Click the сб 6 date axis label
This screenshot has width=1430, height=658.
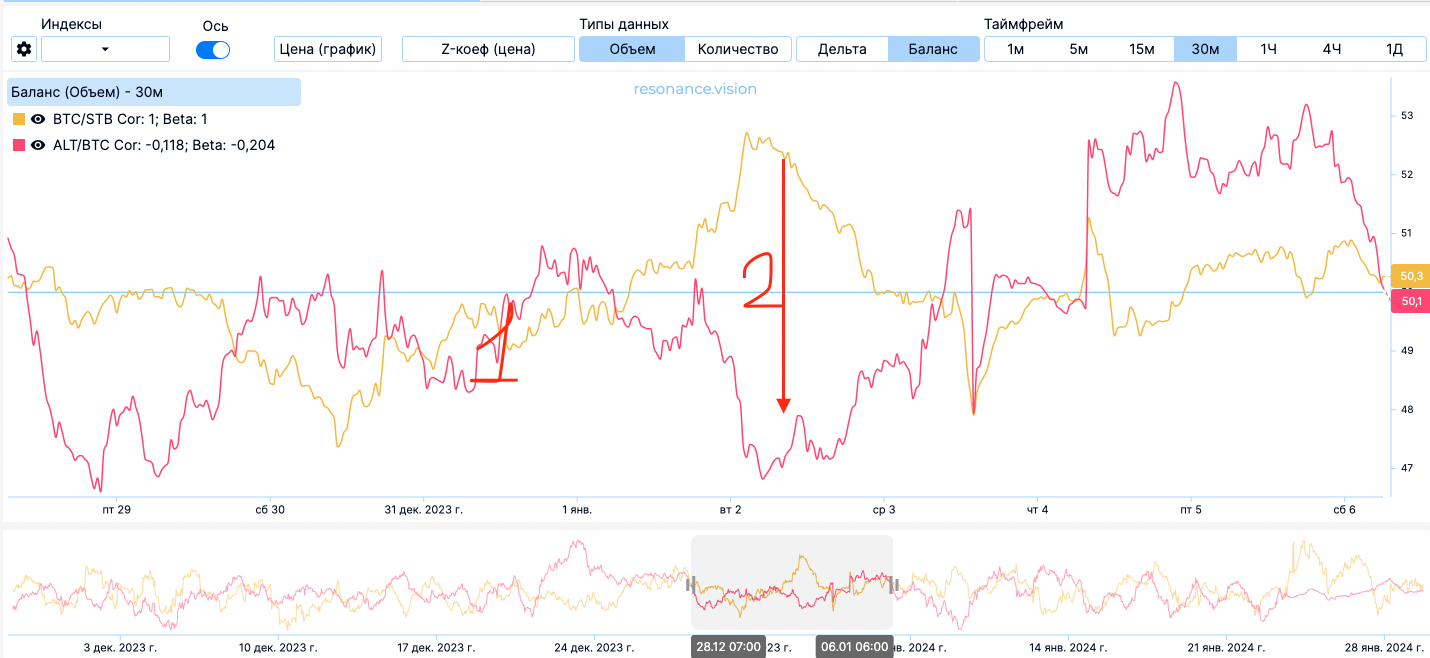[1344, 510]
